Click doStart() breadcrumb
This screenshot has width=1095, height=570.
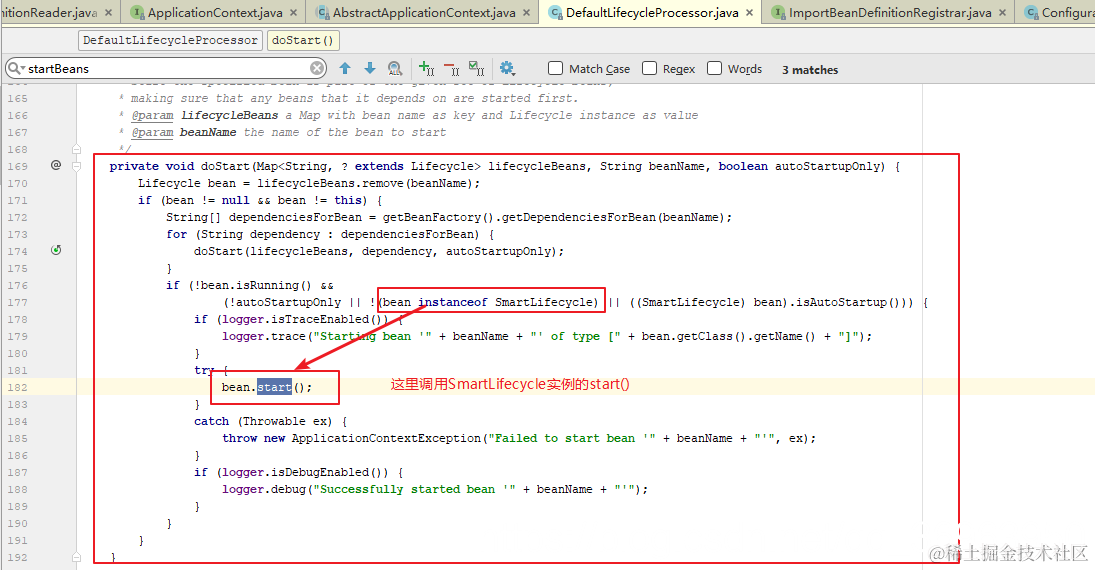(x=302, y=41)
